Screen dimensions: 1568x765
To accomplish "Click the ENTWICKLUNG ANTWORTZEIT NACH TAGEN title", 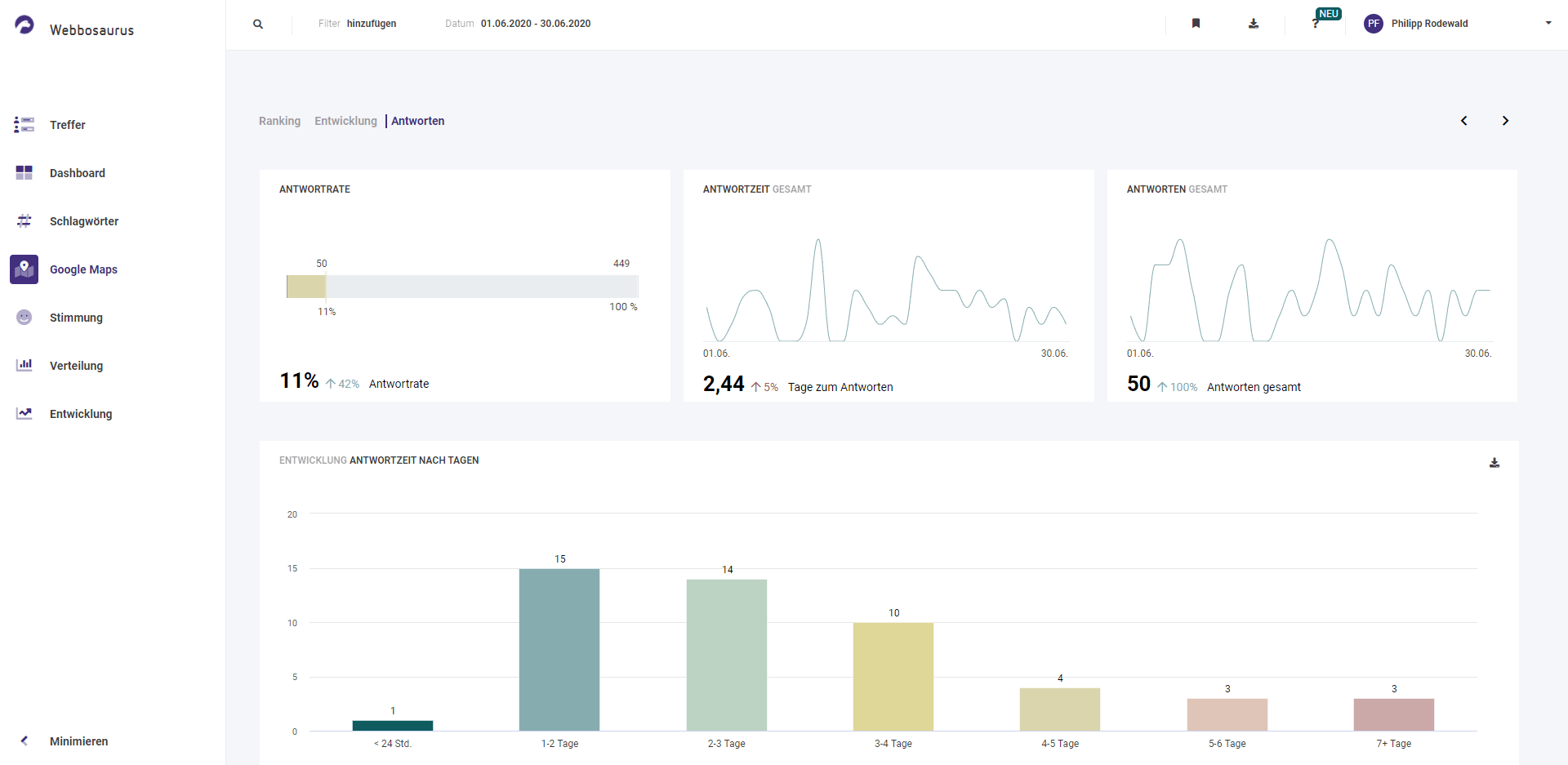I will (379, 460).
